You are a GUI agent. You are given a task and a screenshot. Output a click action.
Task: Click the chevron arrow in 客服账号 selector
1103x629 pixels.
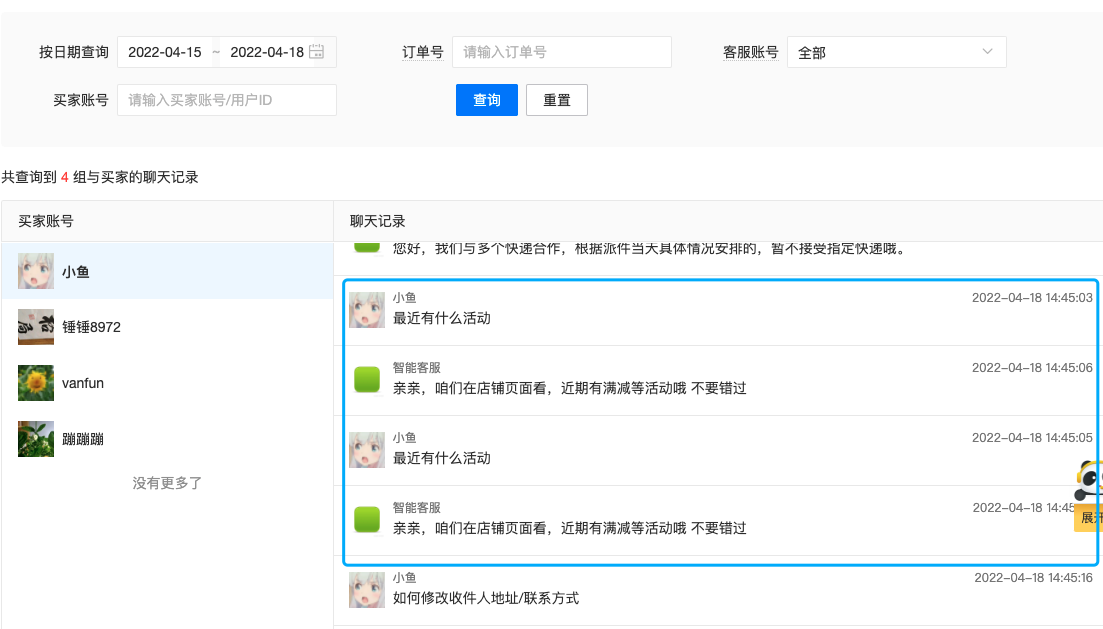click(987, 52)
